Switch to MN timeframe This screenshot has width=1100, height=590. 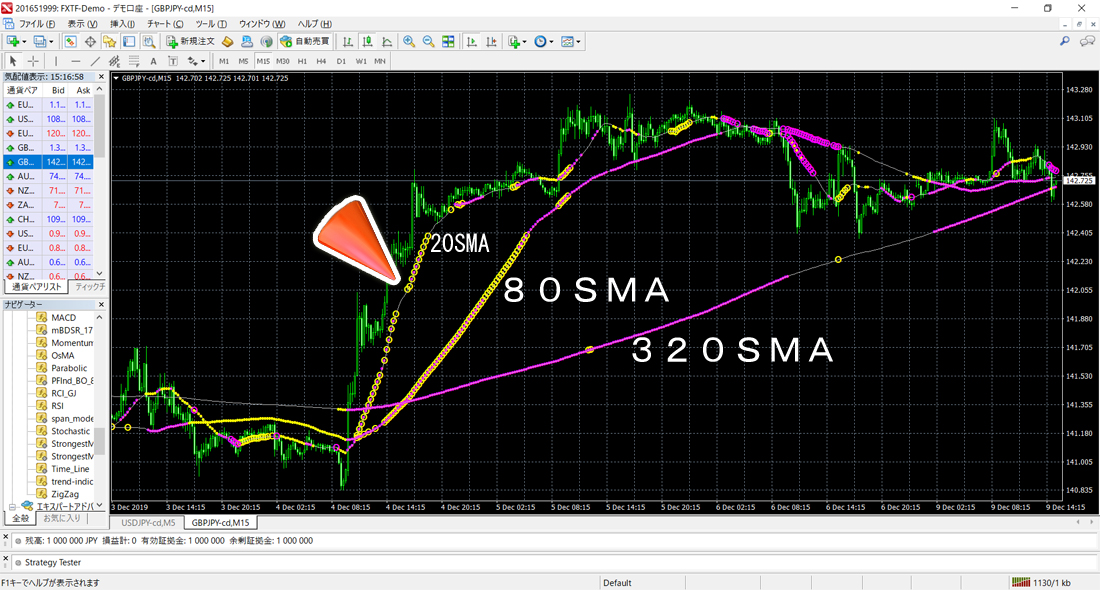click(x=380, y=61)
